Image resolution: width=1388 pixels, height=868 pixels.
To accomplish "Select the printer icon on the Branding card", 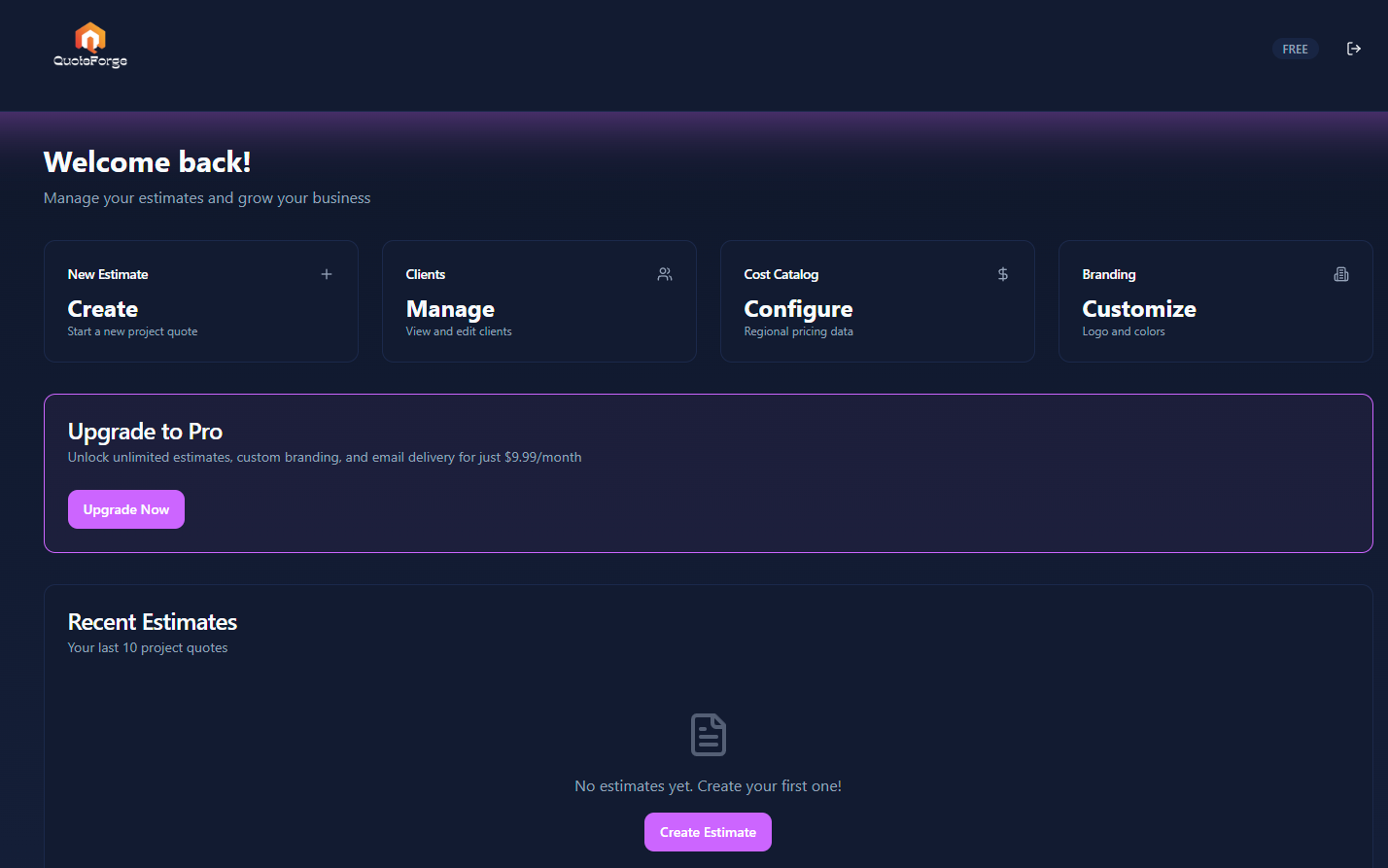I will (x=1341, y=274).
